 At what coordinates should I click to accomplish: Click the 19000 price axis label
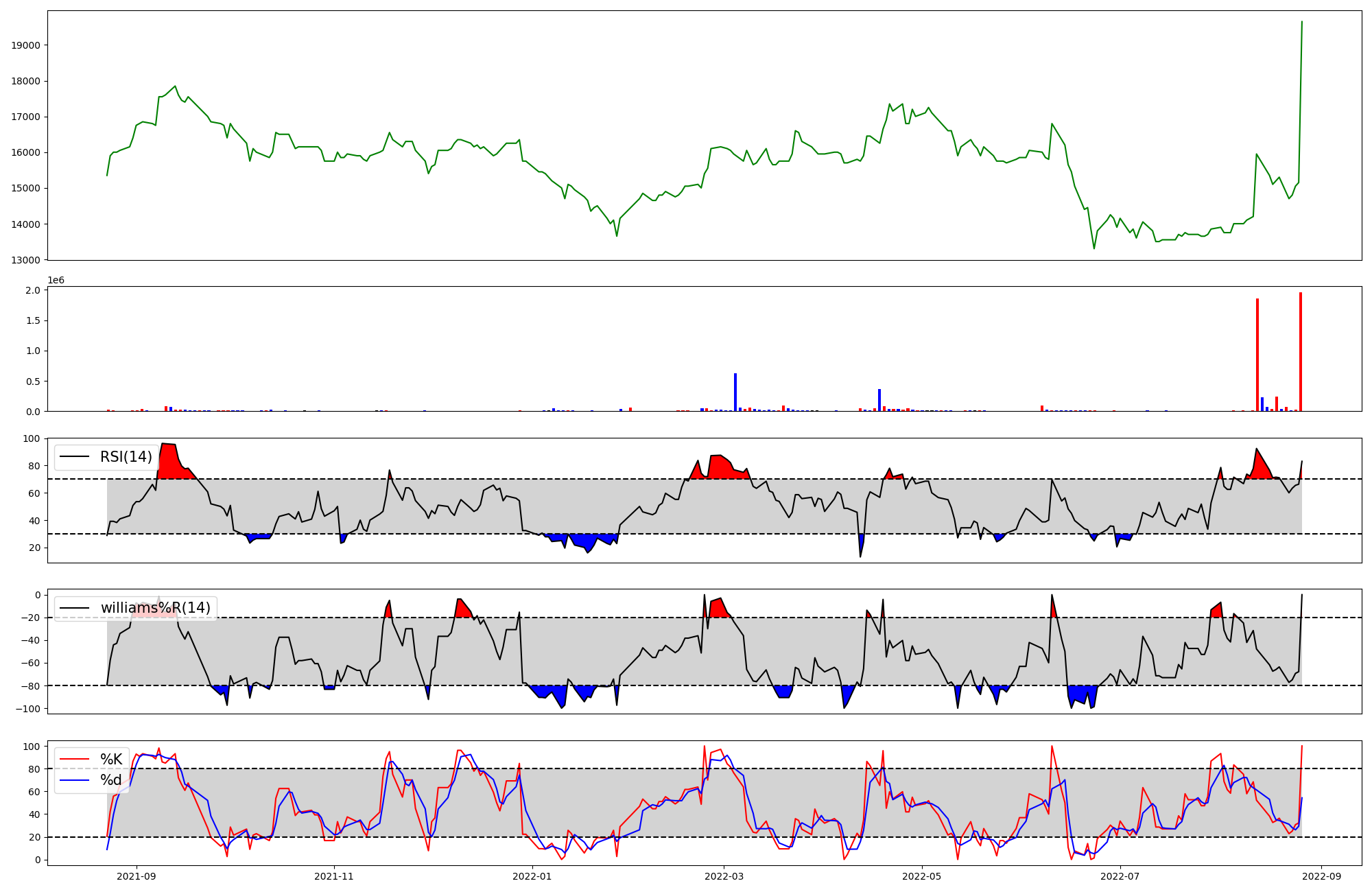coord(26,45)
